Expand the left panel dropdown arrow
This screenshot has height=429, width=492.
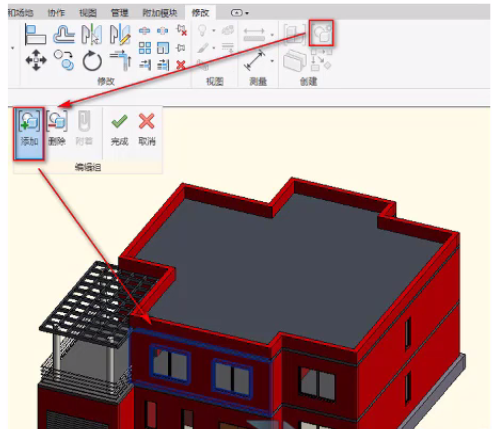[13, 48]
